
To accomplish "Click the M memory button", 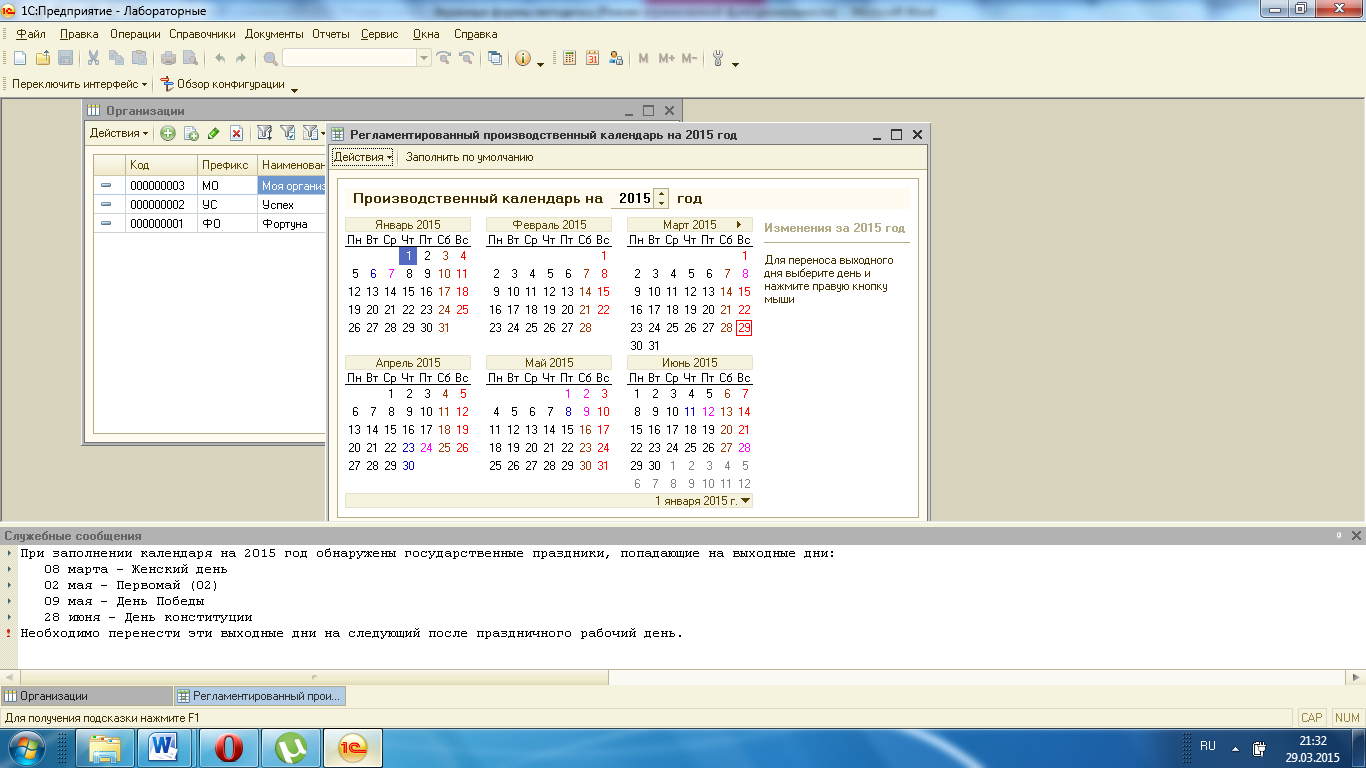I will (x=644, y=58).
